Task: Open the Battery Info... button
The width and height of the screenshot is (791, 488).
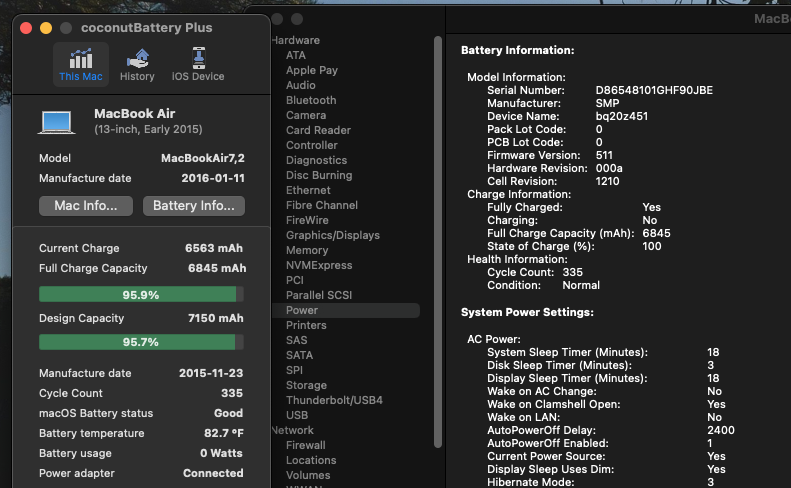Action: [x=194, y=206]
